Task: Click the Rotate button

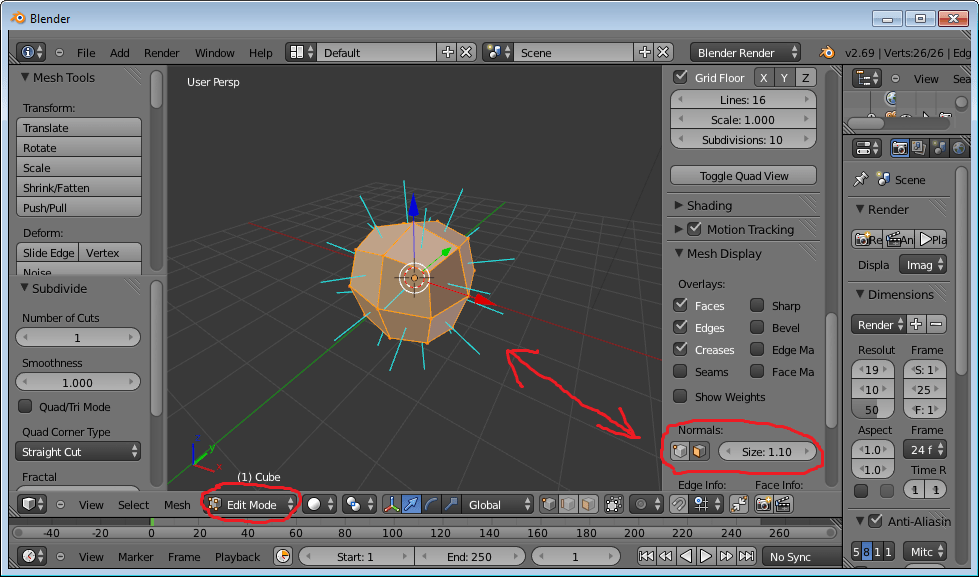Action: click(x=79, y=147)
